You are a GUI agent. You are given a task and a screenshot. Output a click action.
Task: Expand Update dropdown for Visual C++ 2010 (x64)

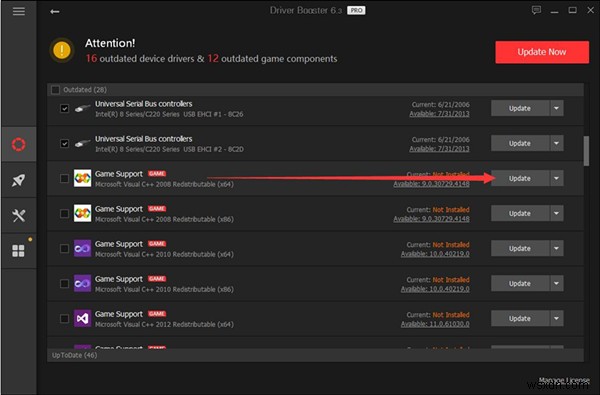click(556, 248)
